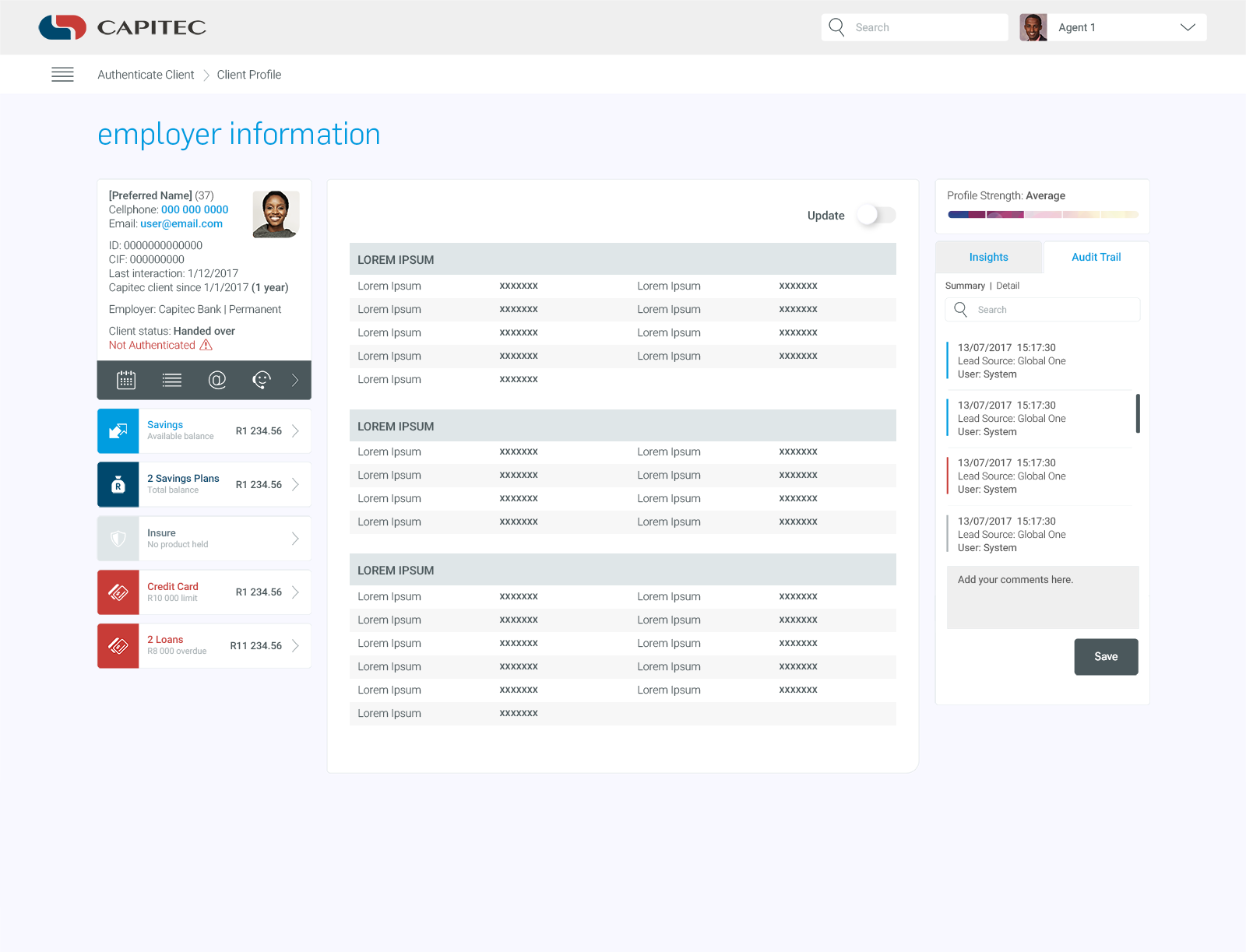
Task: Open the list icon in client toolbar
Action: coord(172,380)
